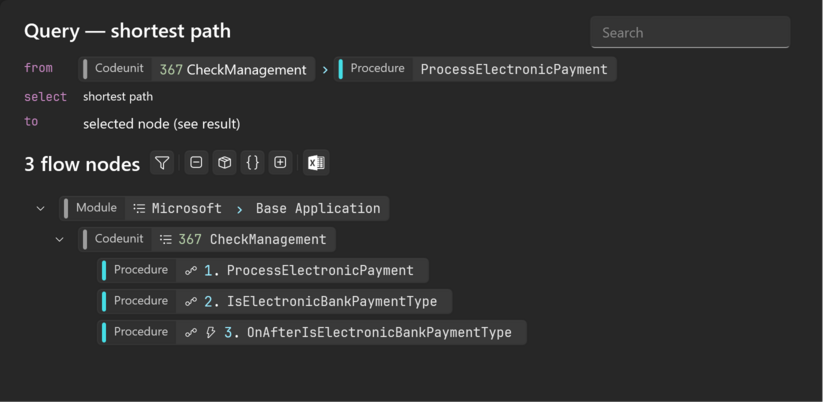Click the 'shortest path' select value
Screen dimensions: 823x402
118,97
